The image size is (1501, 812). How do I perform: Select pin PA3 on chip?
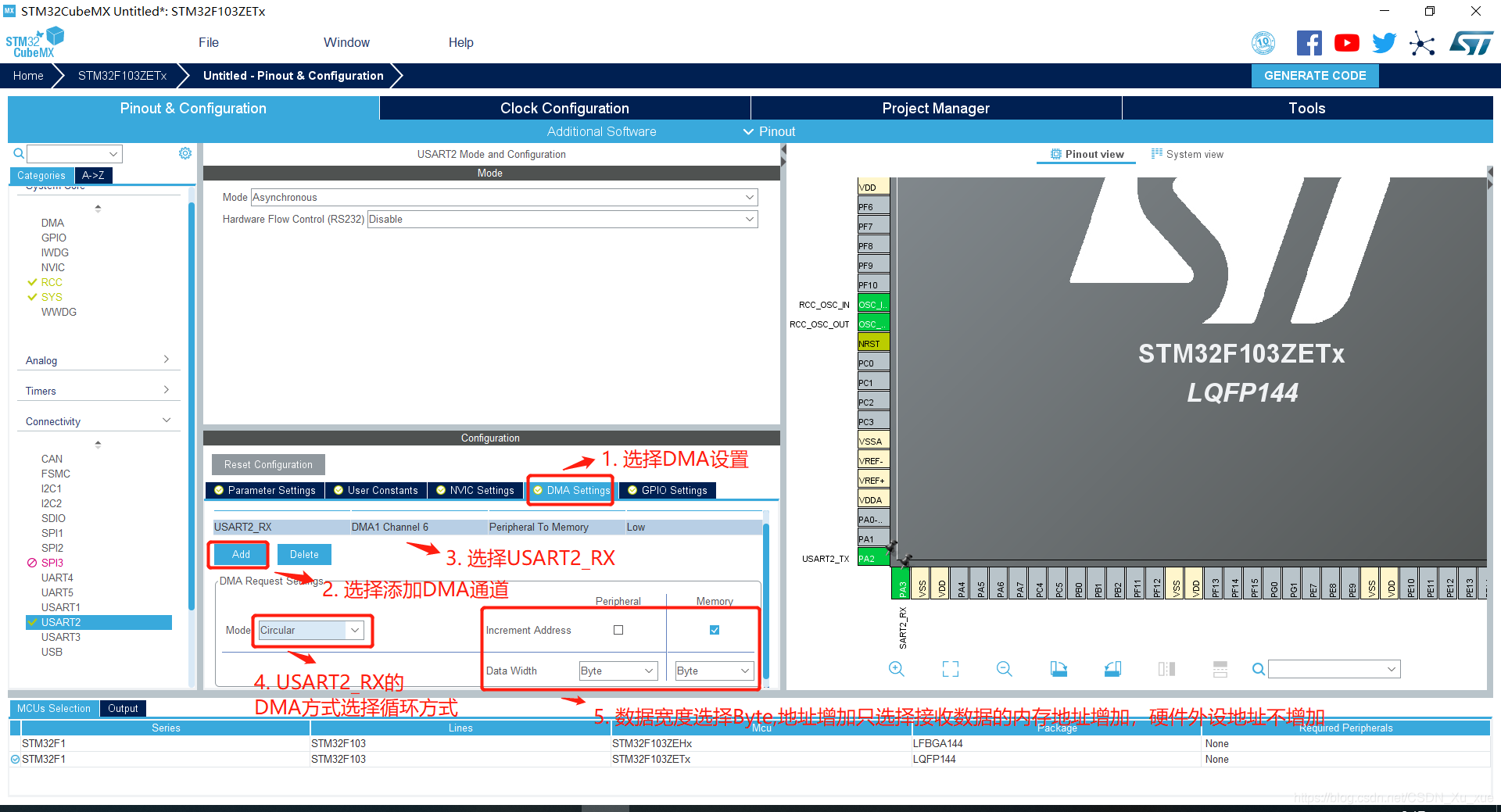click(901, 584)
